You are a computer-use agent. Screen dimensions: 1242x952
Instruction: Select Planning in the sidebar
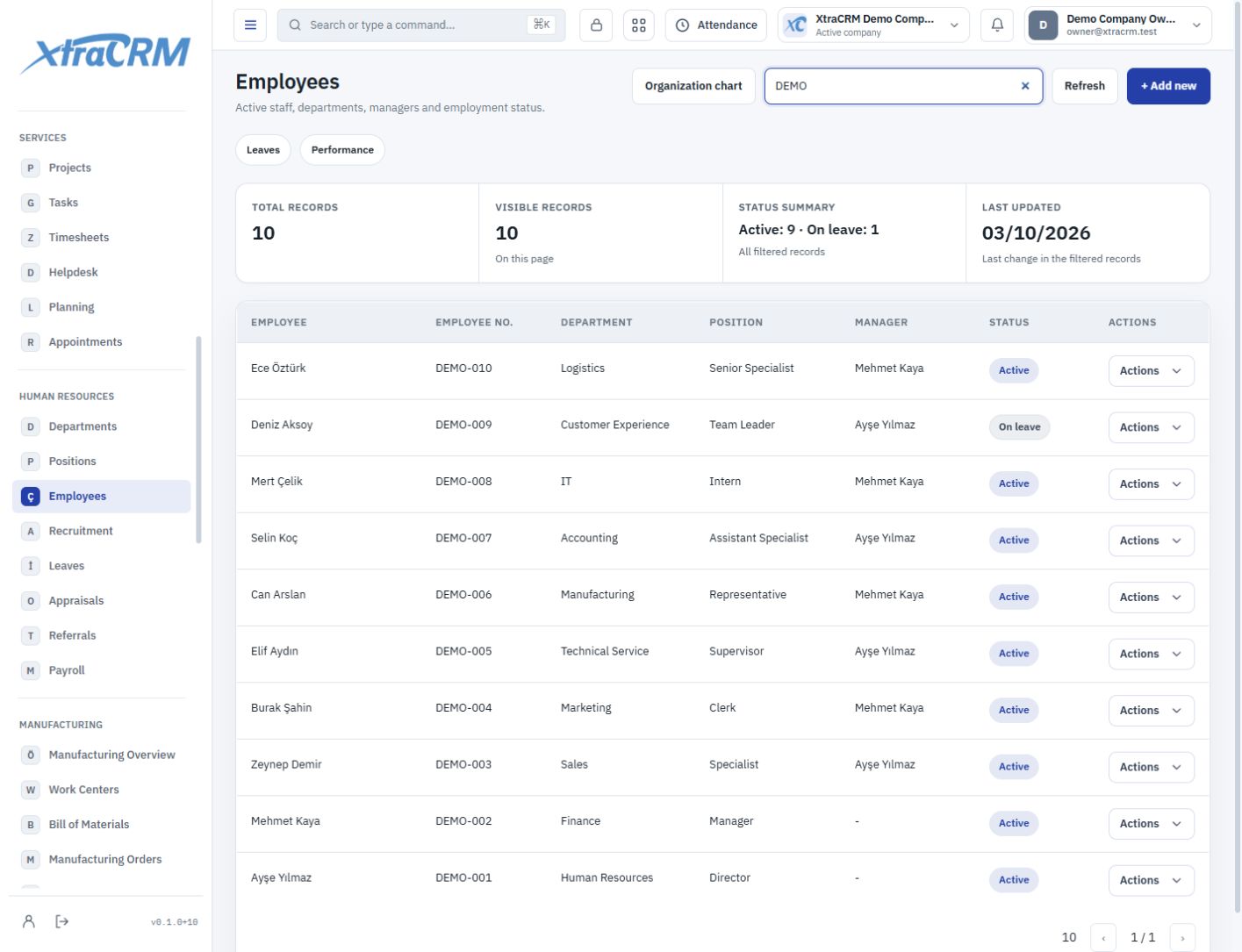pyautogui.click(x=102, y=307)
